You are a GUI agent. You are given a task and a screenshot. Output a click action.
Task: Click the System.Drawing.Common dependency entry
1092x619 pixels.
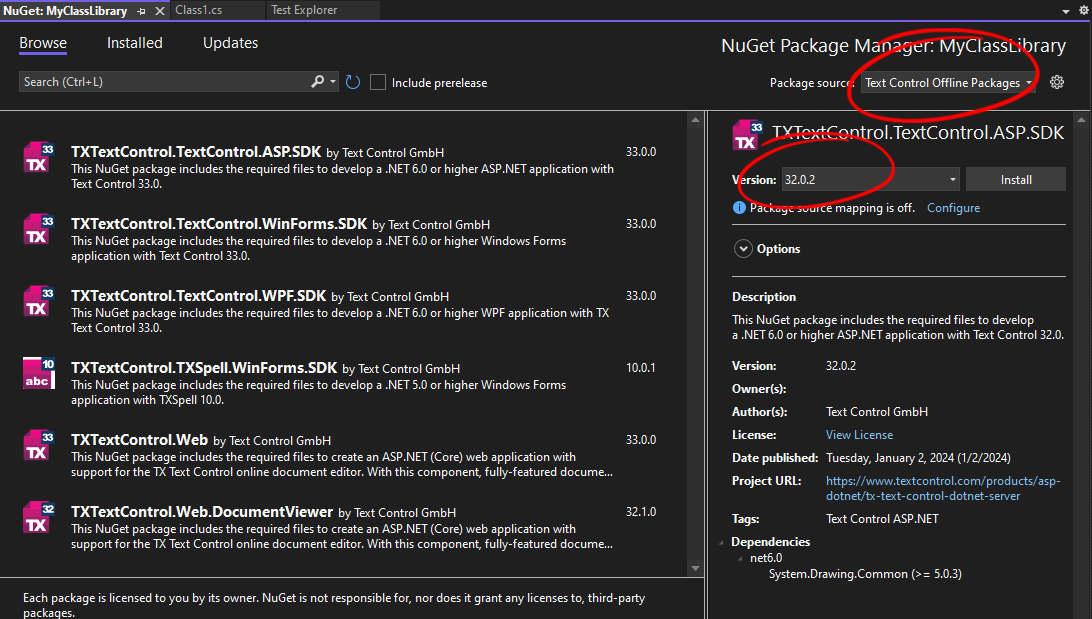click(865, 574)
